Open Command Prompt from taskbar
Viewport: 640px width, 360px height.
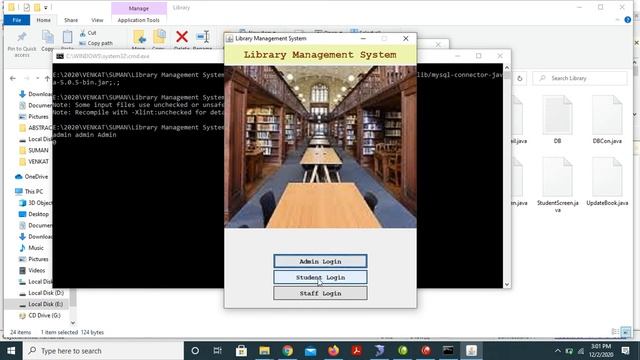448,351
